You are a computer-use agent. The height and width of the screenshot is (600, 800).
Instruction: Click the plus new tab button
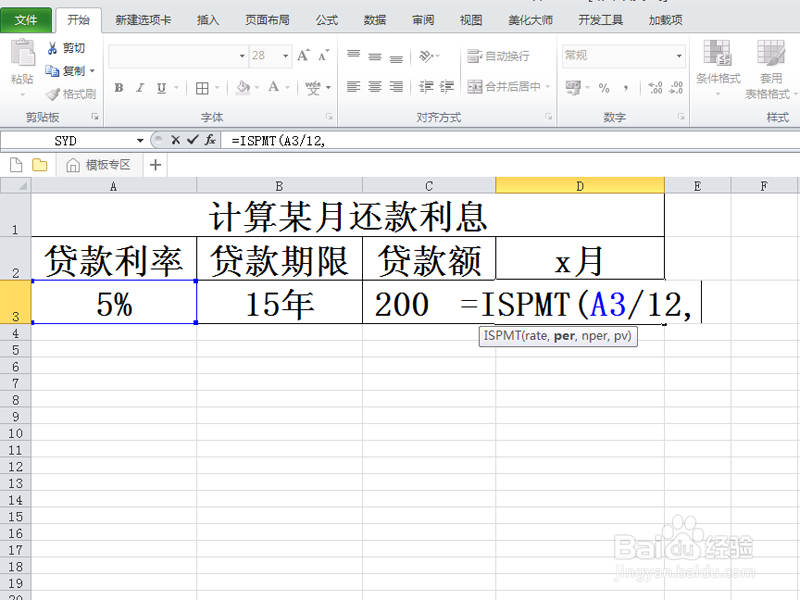pos(156,165)
